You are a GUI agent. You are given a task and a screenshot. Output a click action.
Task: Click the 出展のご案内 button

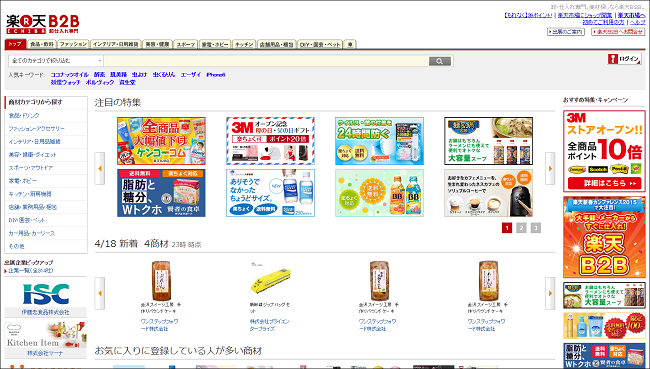pos(566,32)
